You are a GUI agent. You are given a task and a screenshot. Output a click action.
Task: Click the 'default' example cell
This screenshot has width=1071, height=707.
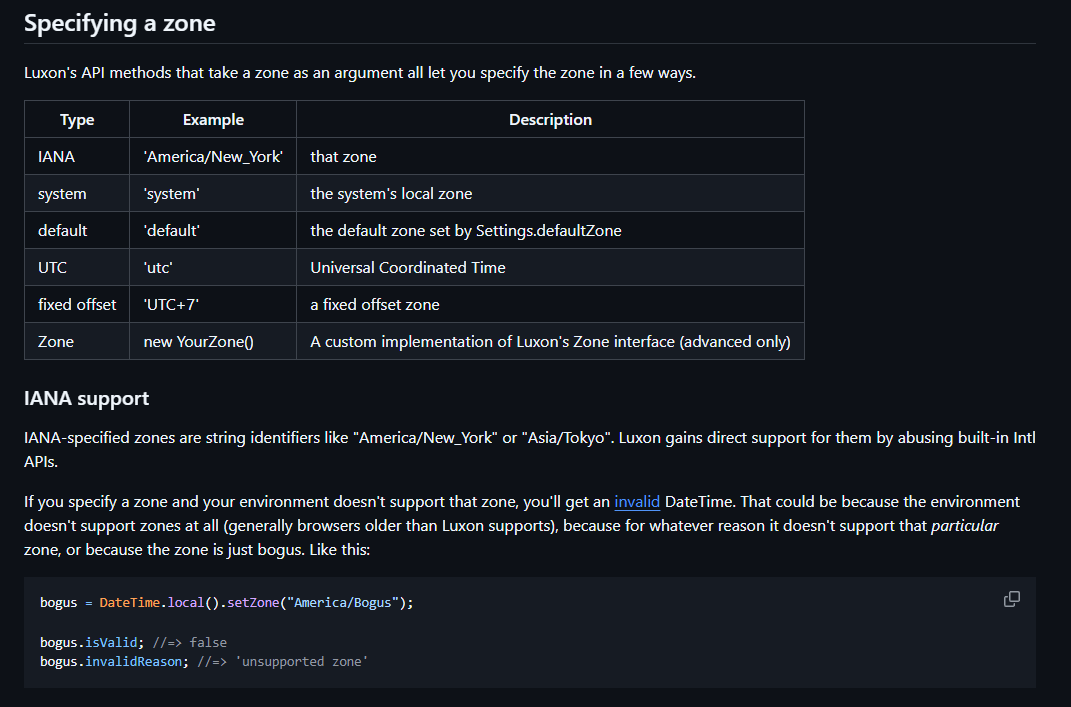pyautogui.click(x=172, y=231)
